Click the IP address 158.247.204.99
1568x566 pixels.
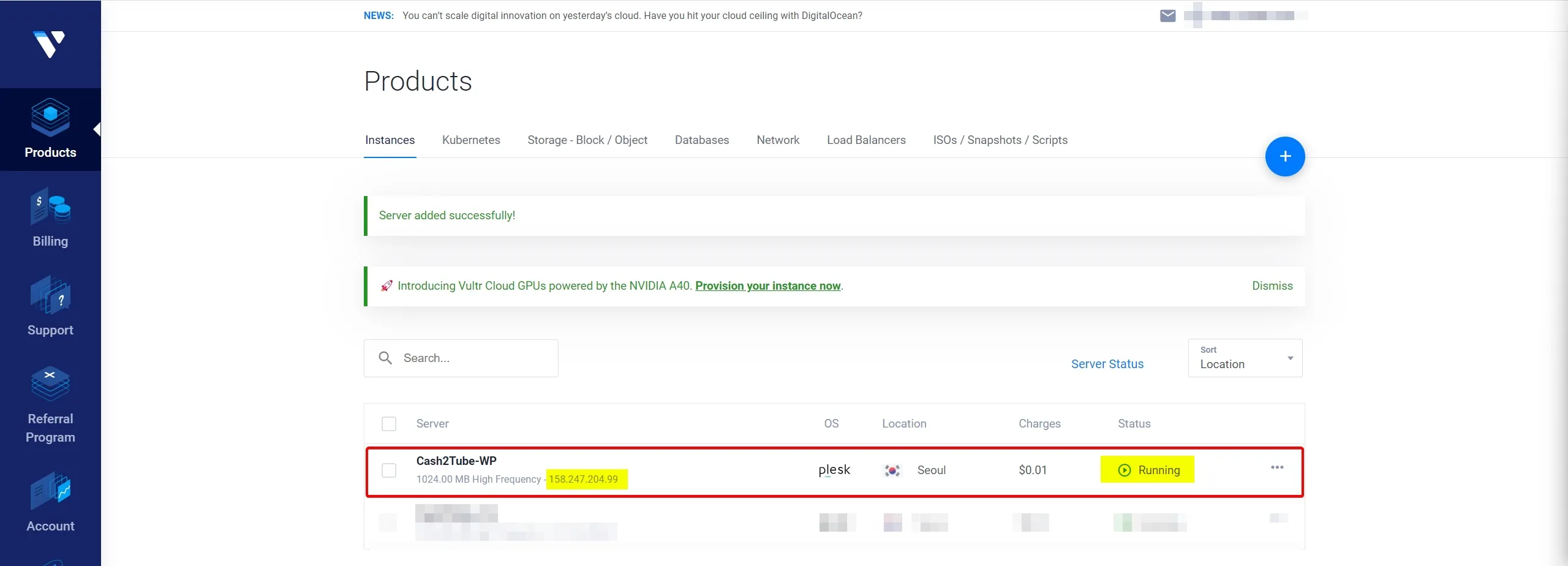[x=583, y=479]
